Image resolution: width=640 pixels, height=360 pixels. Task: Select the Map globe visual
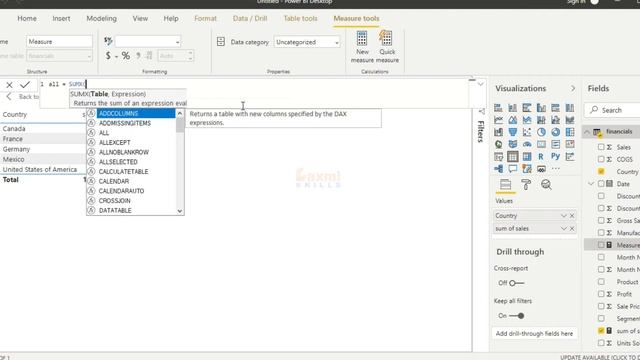coord(498,144)
